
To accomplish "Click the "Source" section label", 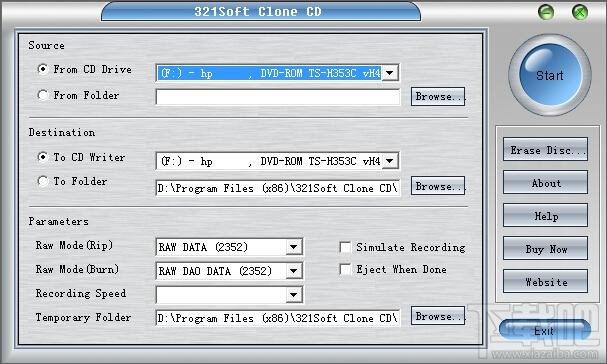I will [x=46, y=45].
